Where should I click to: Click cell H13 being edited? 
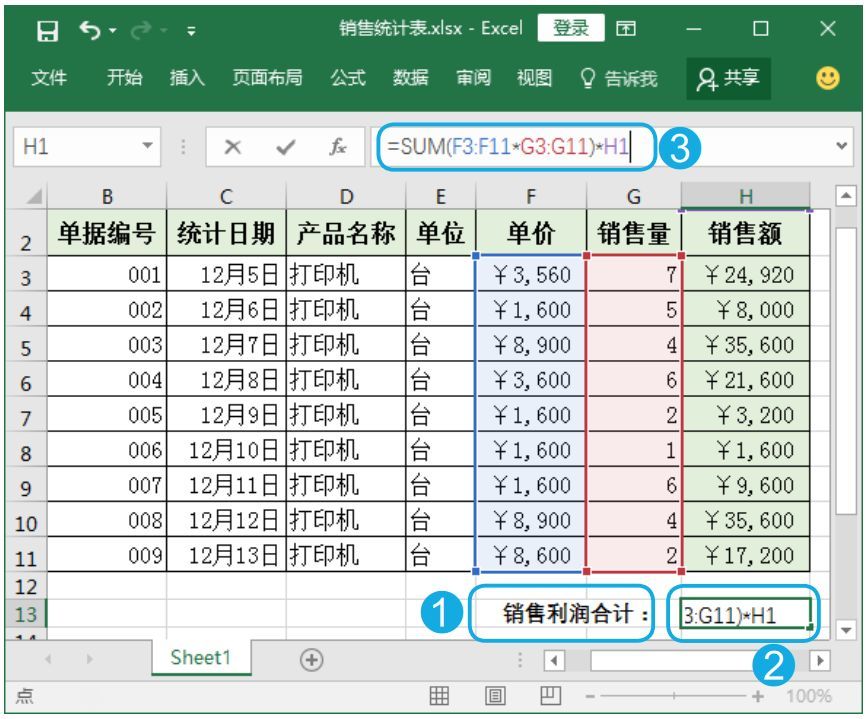click(746, 613)
